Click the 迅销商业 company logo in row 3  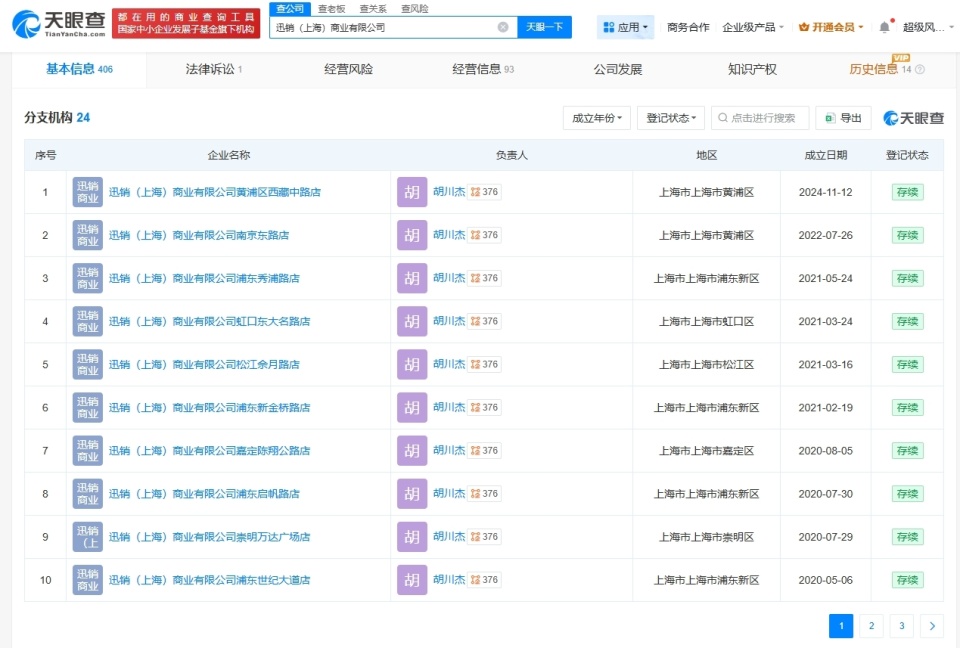coord(87,278)
